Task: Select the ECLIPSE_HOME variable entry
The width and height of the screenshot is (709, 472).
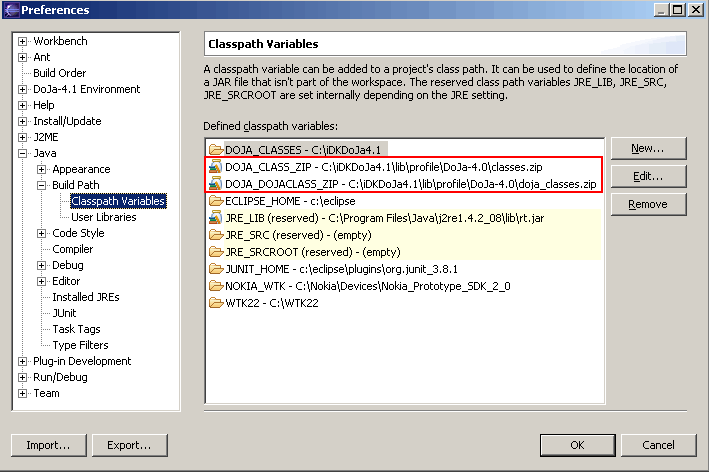Action: (290, 201)
